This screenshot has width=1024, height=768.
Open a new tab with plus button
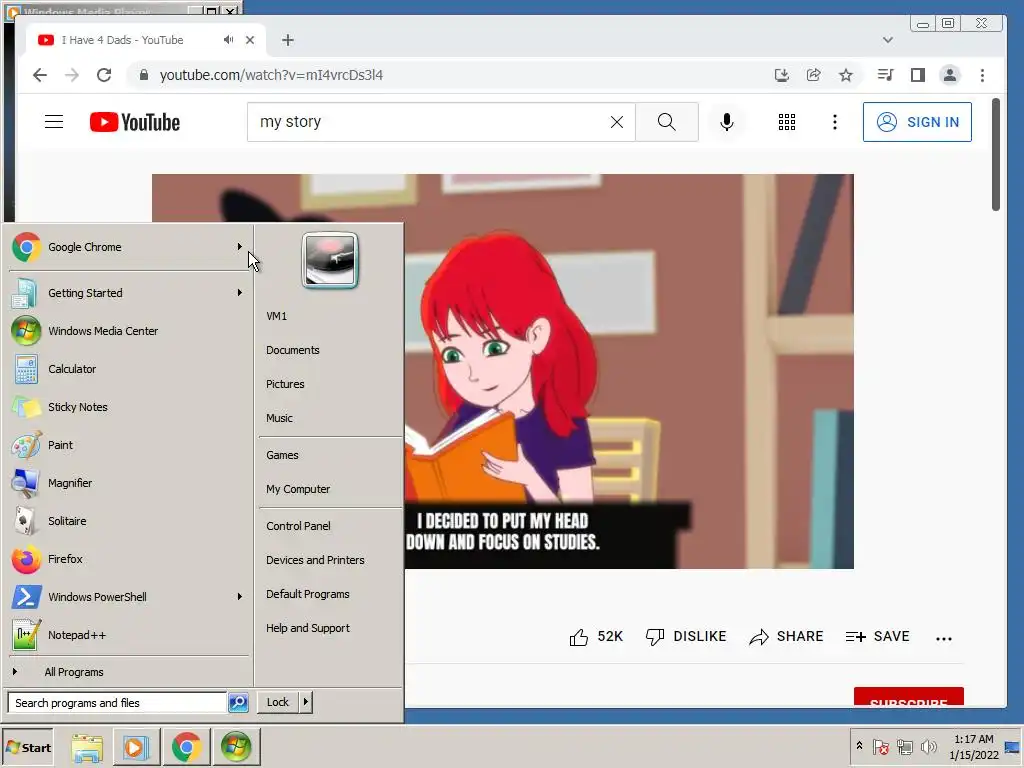click(288, 40)
